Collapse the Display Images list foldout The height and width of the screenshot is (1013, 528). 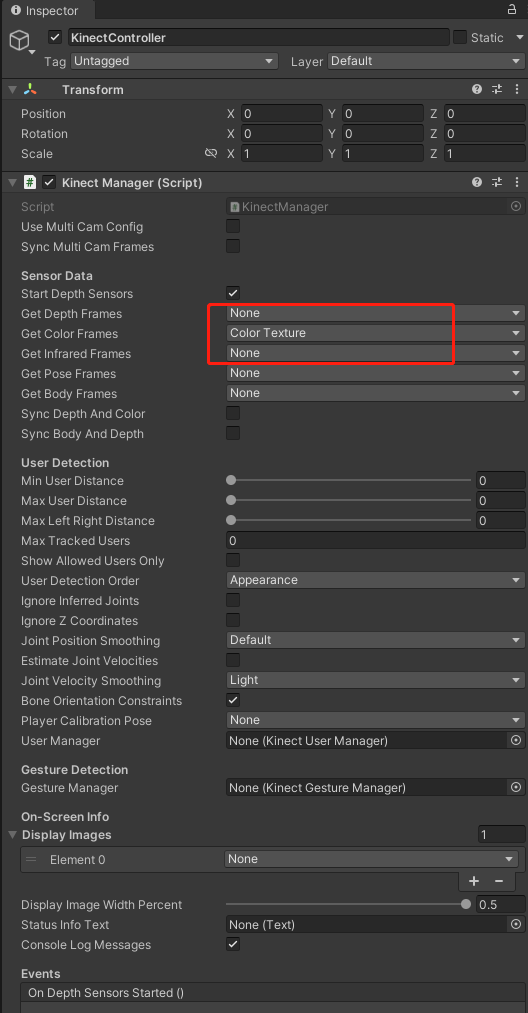coord(12,835)
